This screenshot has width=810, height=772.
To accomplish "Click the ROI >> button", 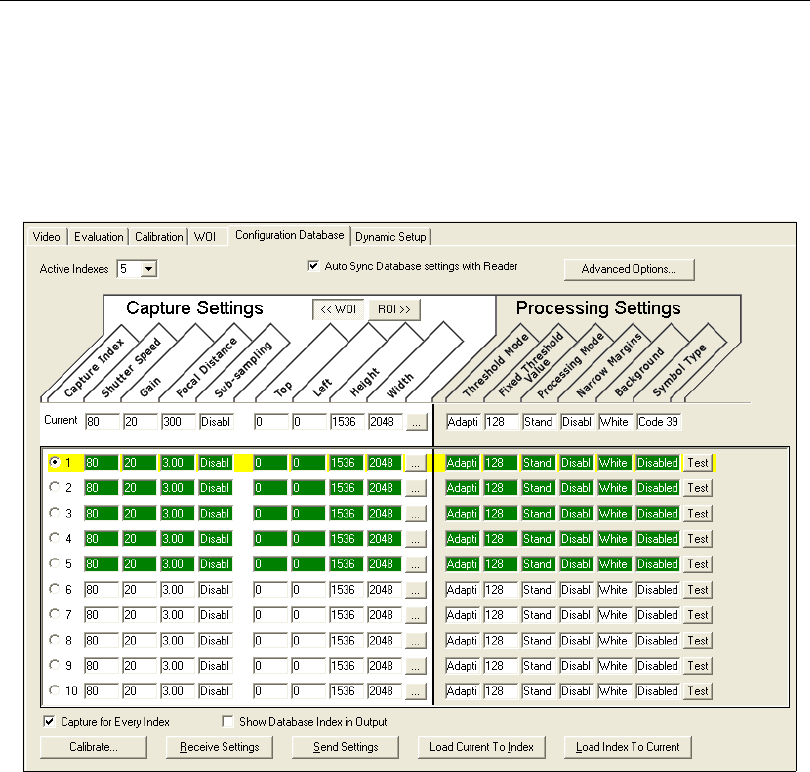I will coord(394,309).
